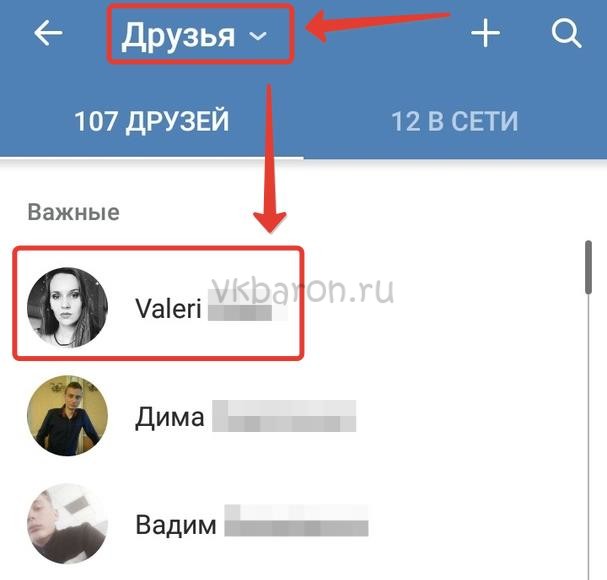Switch to the 12 В СЕТИ tab
Screen dimensions: 607x580
(x=455, y=122)
